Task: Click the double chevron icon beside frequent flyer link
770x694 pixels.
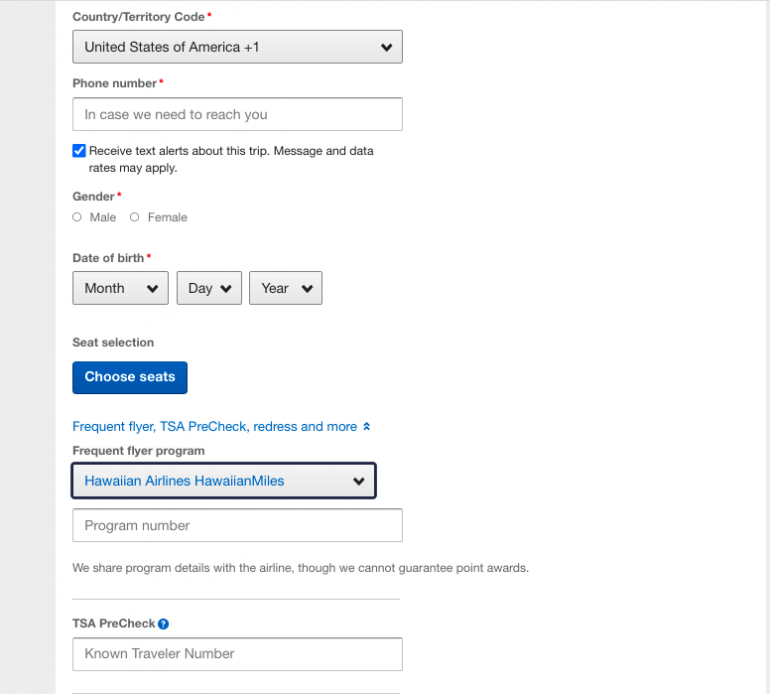Action: point(367,427)
